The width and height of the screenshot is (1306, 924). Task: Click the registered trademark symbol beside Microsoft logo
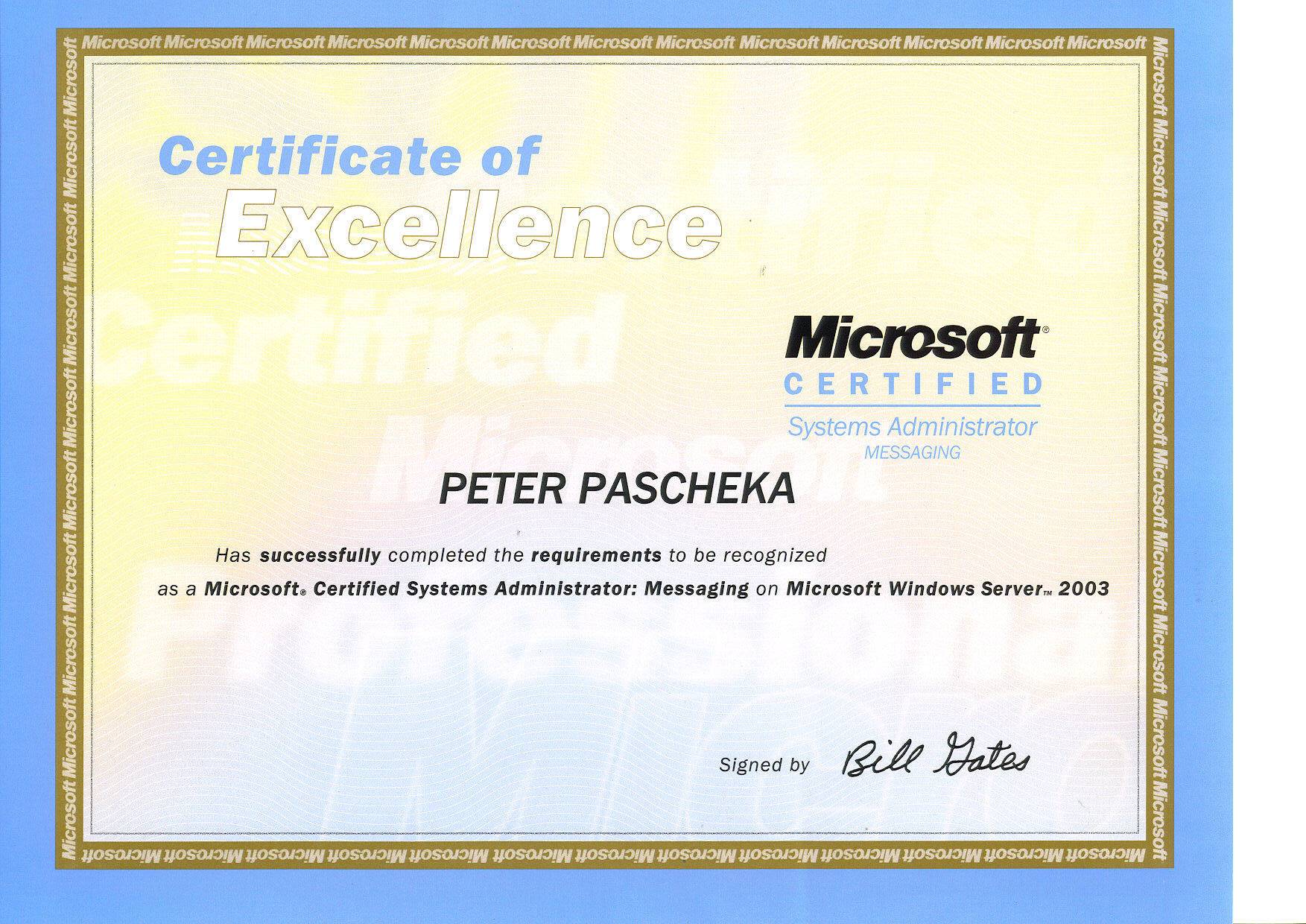pos(1045,328)
